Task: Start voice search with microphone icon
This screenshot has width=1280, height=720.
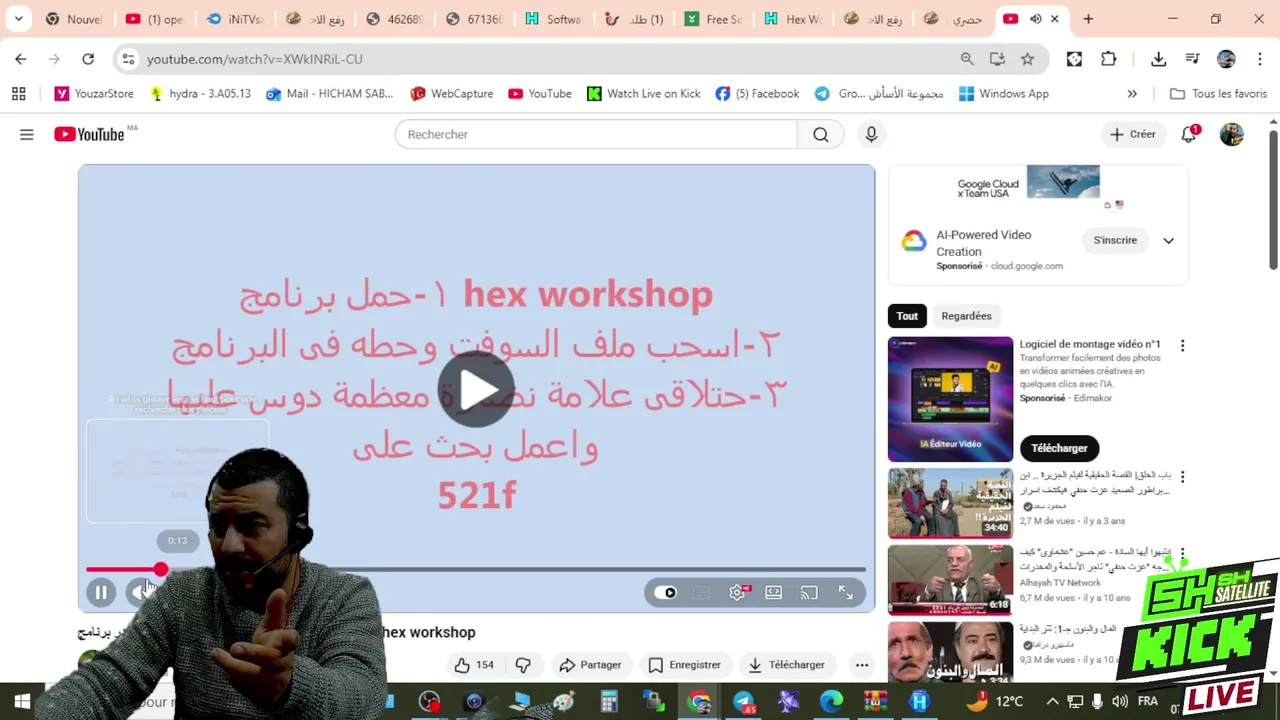Action: point(871,134)
